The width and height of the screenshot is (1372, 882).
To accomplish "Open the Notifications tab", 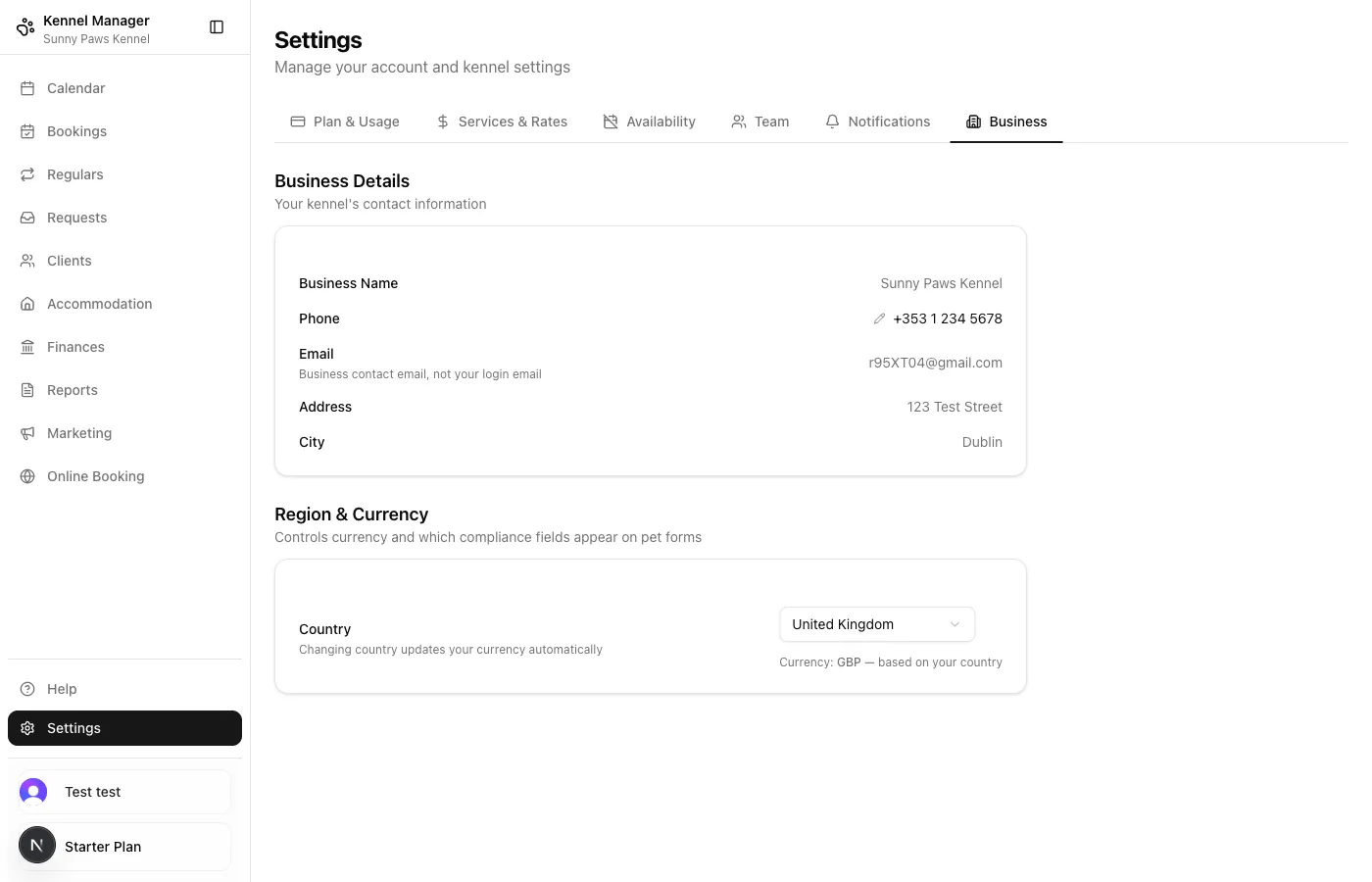I will tap(877, 121).
